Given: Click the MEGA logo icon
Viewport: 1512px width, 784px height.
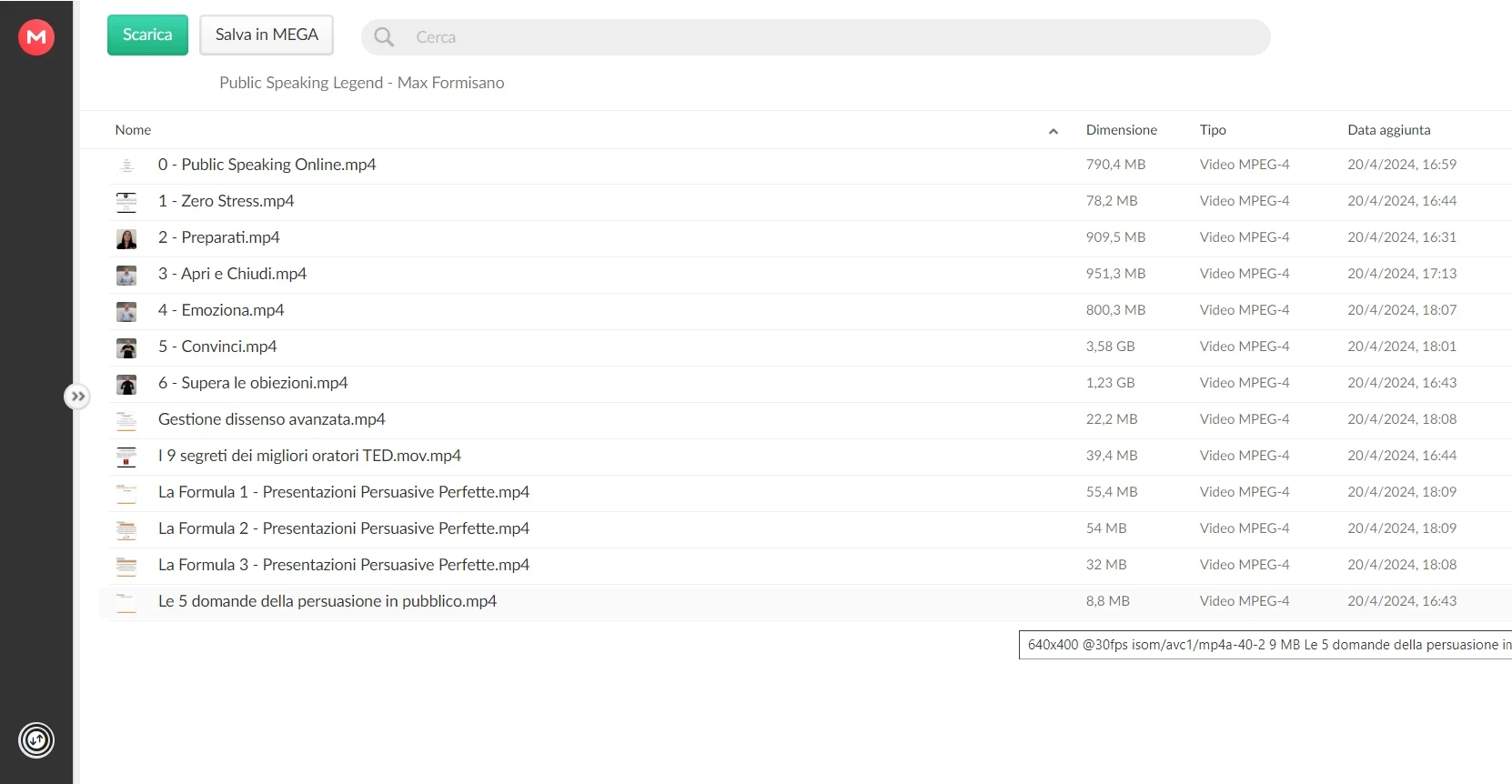Looking at the screenshot, I should point(36,37).
